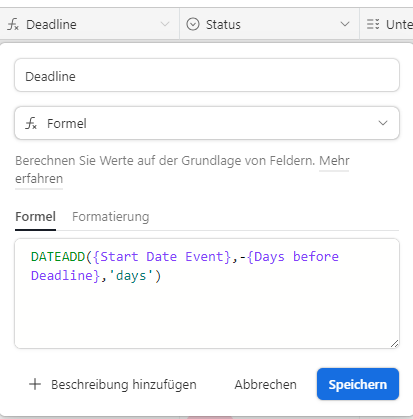Switch to the Formatierung tab

[111, 217]
